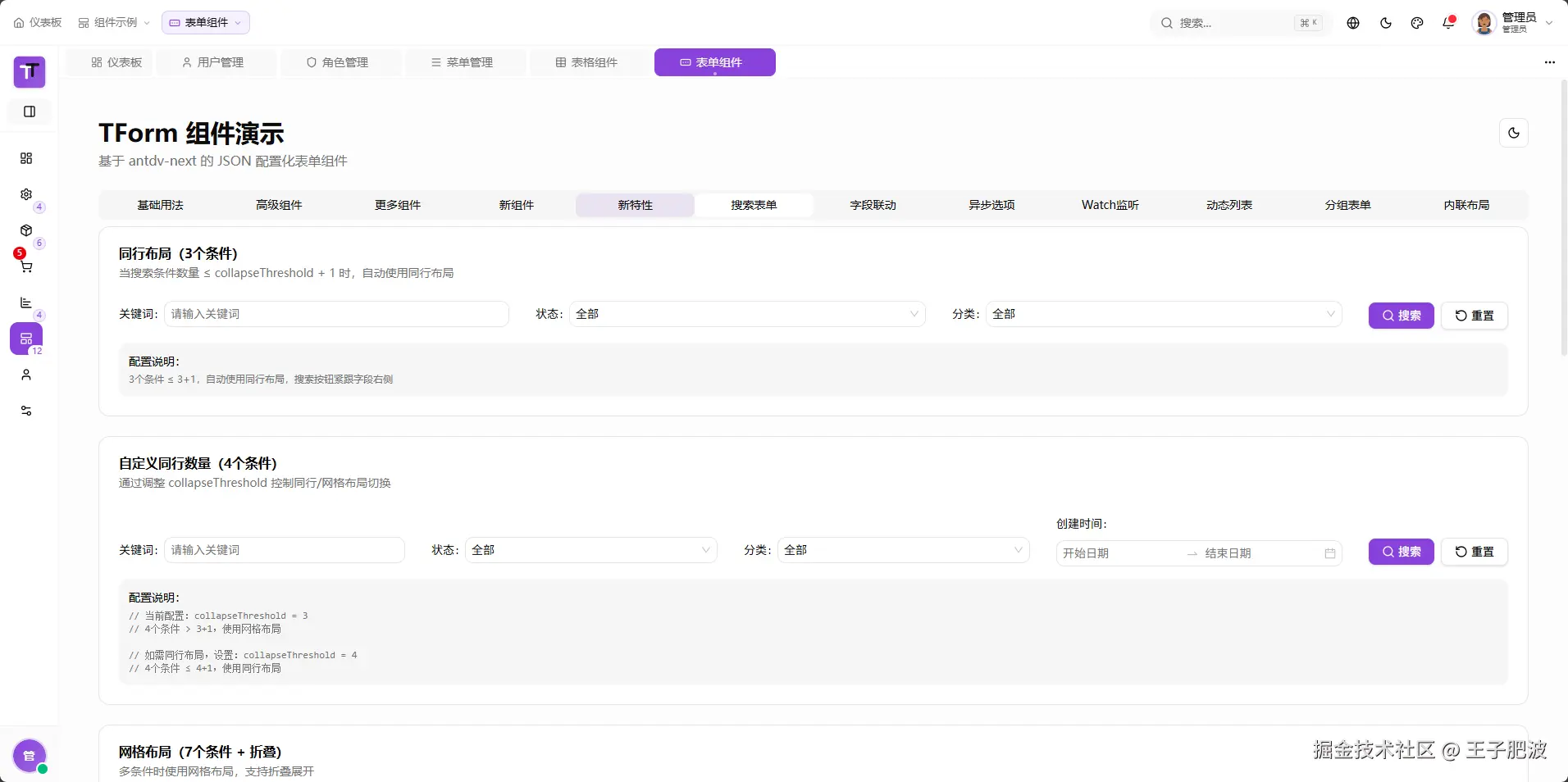Viewport: 1568px width, 782px height.
Task: Click the globe language icon in the header
Action: click(x=1353, y=23)
